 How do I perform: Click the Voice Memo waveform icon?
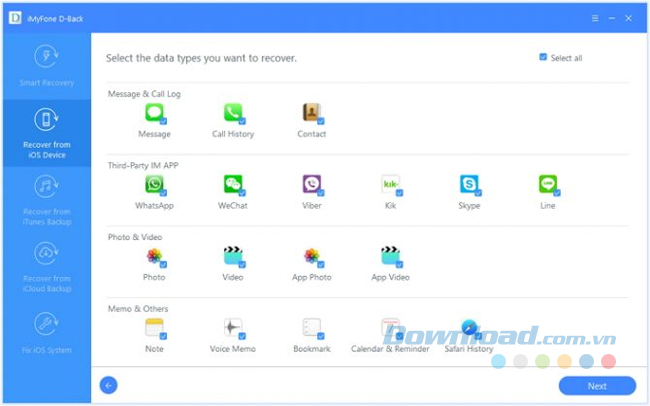[233, 328]
